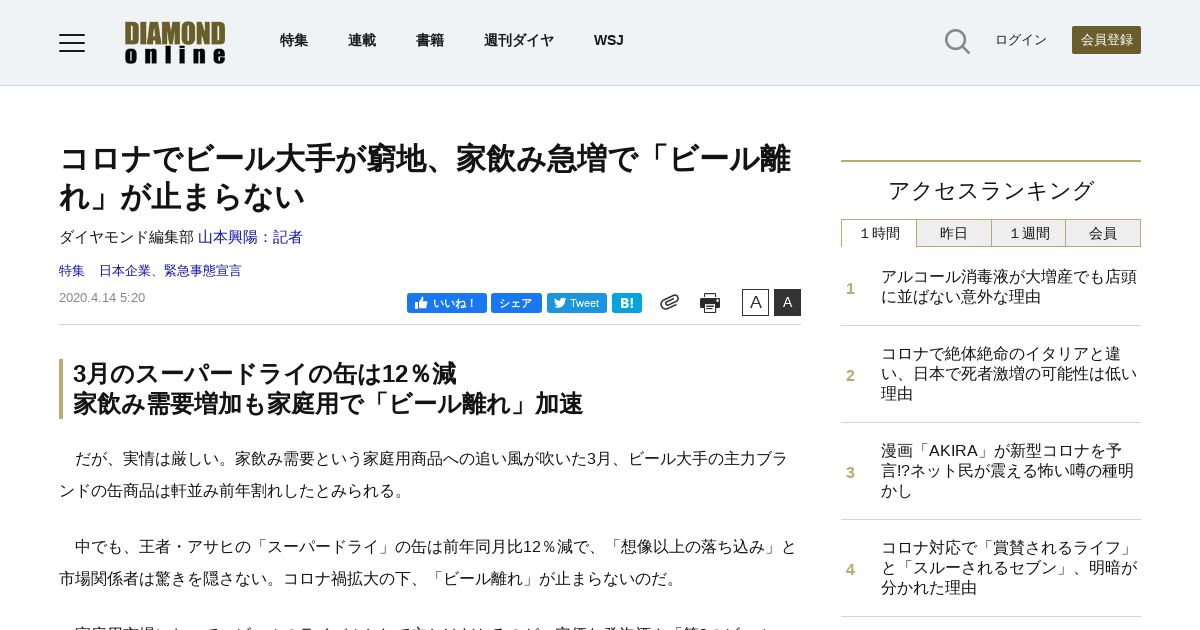Image resolution: width=1200 pixels, height=630 pixels.
Task: Click the subheading 3月のスーパードライの缶は12％減
Action: tap(264, 374)
